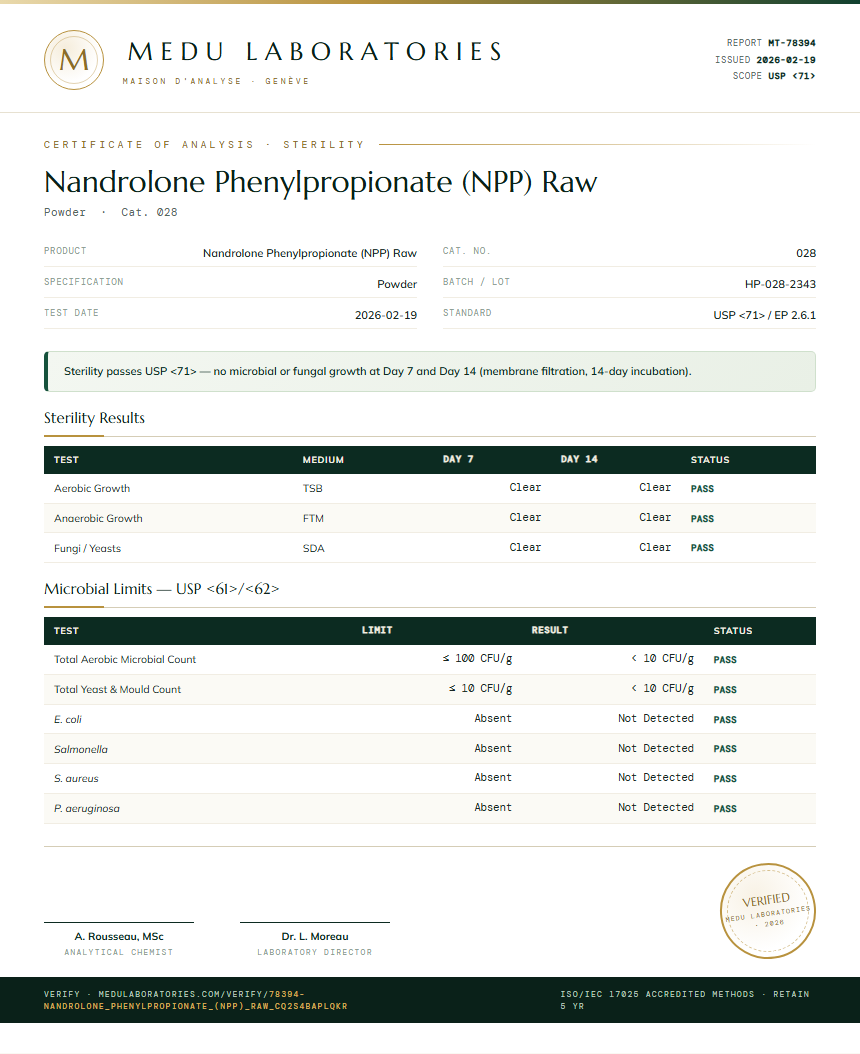Click the Cat. No. value 028
This screenshot has height=1054, width=860.
pos(806,253)
